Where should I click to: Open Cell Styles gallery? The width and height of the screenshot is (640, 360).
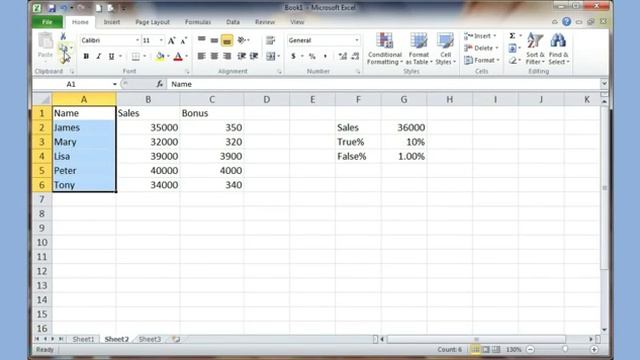pos(445,49)
